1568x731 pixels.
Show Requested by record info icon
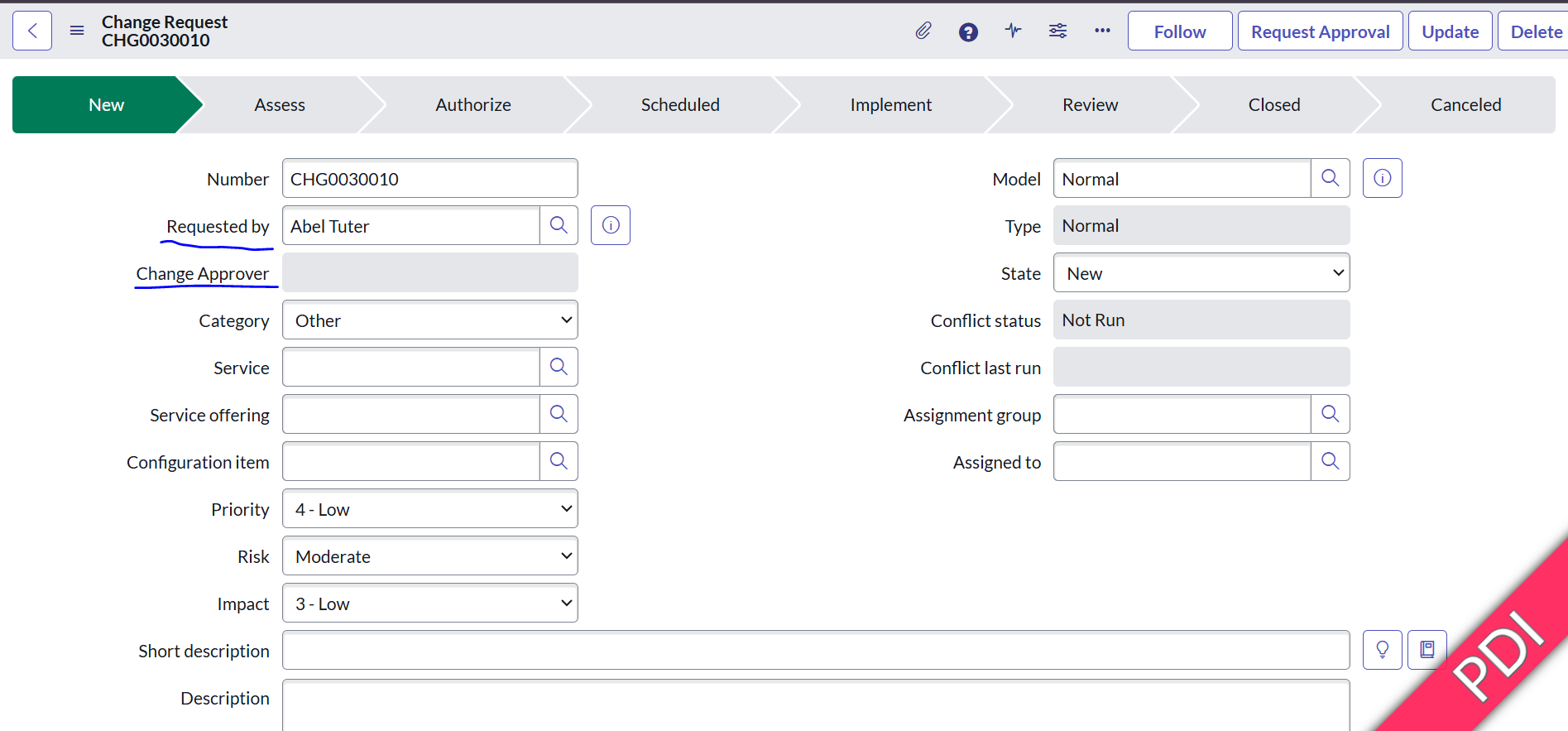611,225
